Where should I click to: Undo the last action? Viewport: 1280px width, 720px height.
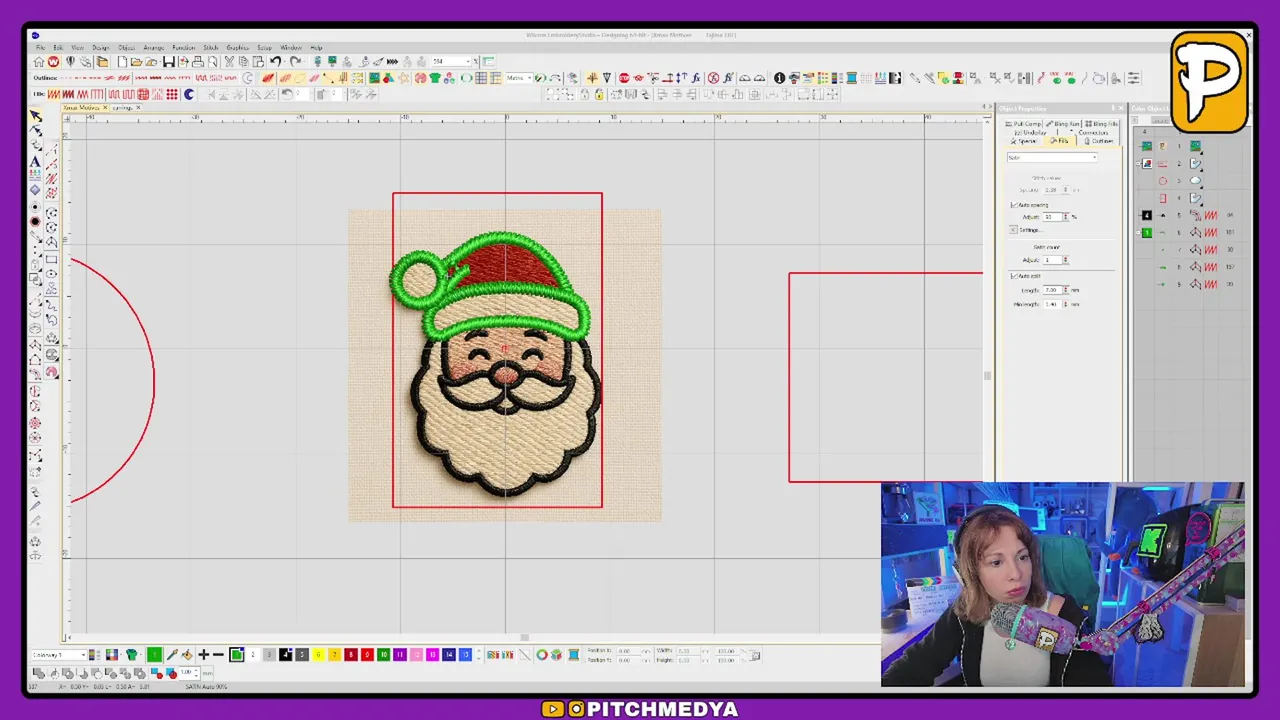click(x=275, y=62)
